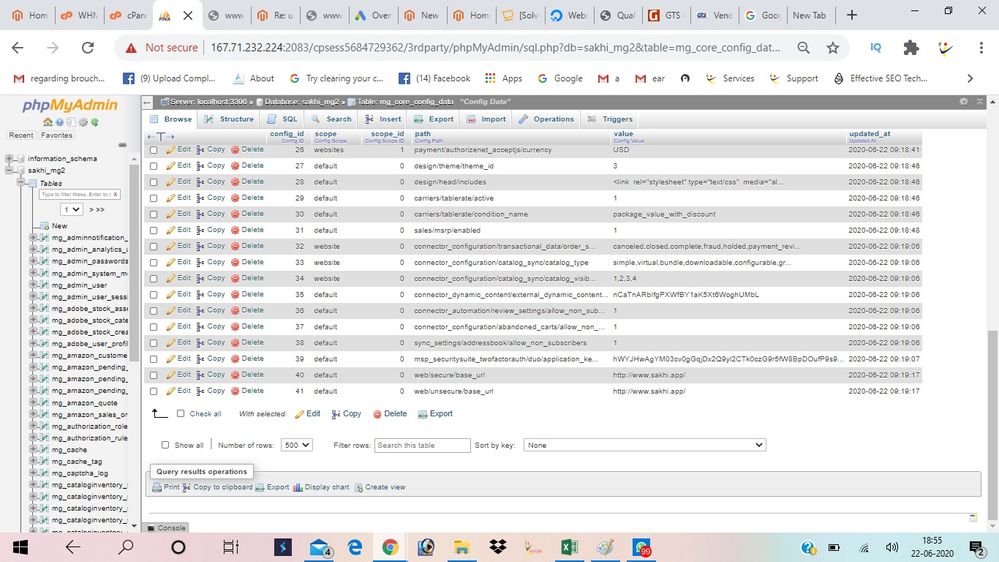Open the Triggers tab
The width and height of the screenshot is (999, 562).
pos(610,119)
